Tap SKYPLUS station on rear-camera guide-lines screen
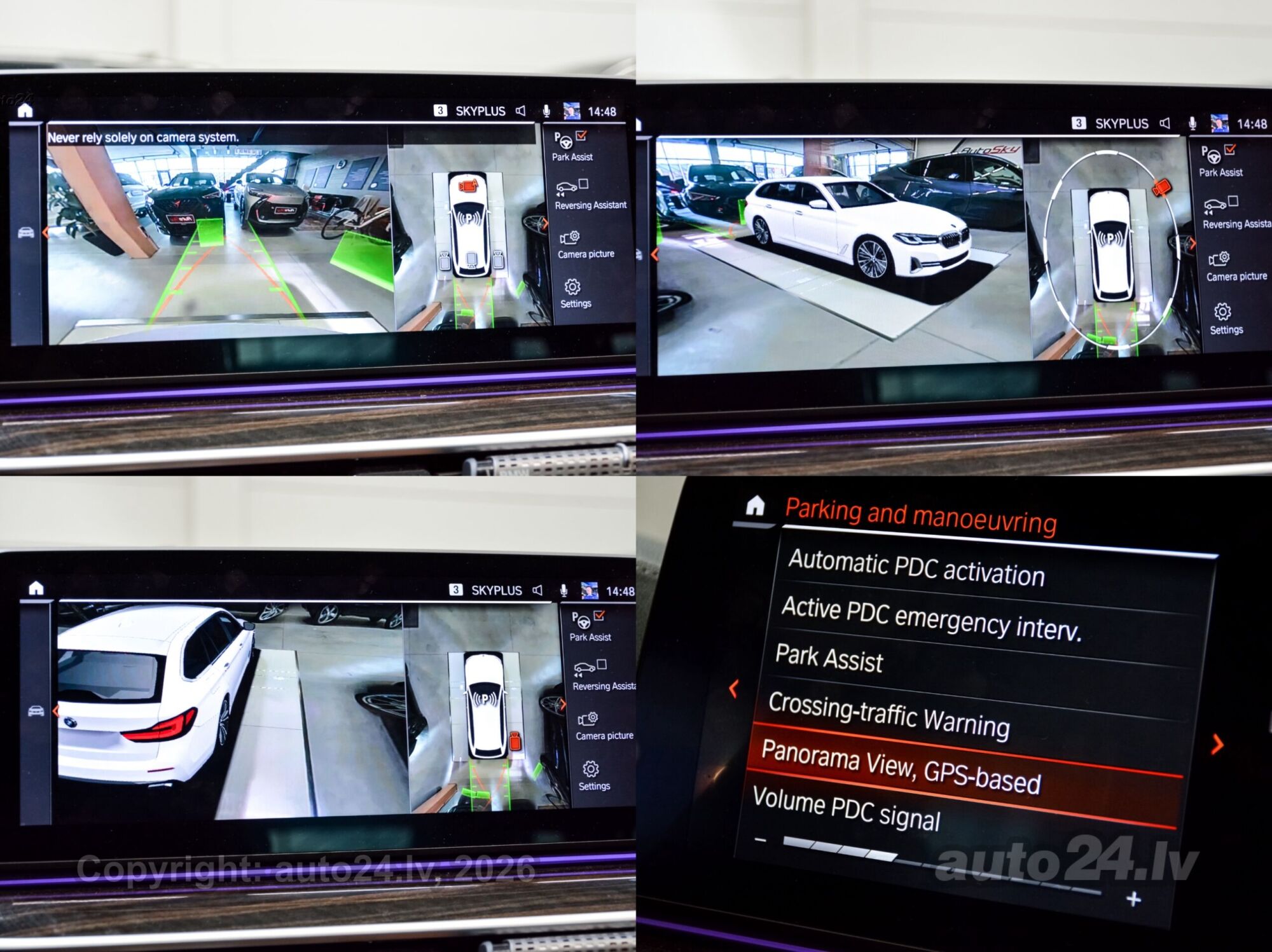 (480, 111)
